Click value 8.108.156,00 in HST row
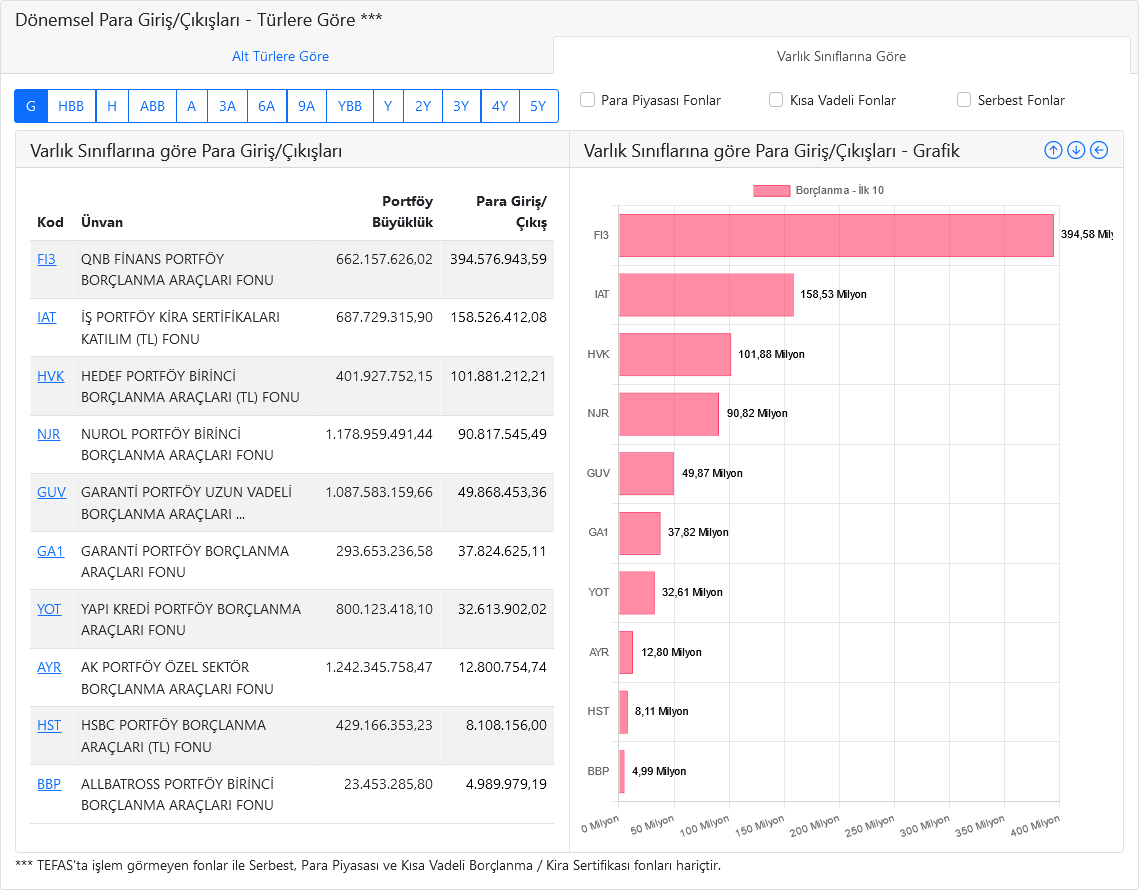 (506, 725)
